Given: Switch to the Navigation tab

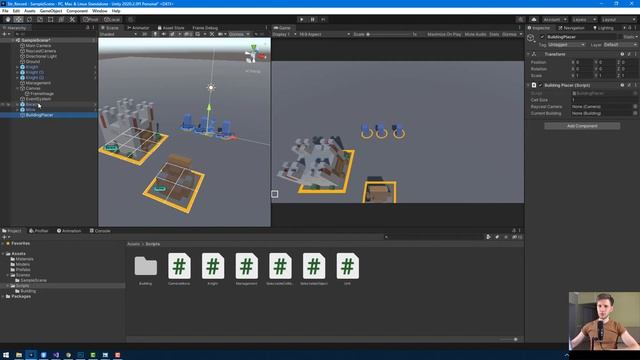Looking at the screenshot, I should click(x=571, y=28).
